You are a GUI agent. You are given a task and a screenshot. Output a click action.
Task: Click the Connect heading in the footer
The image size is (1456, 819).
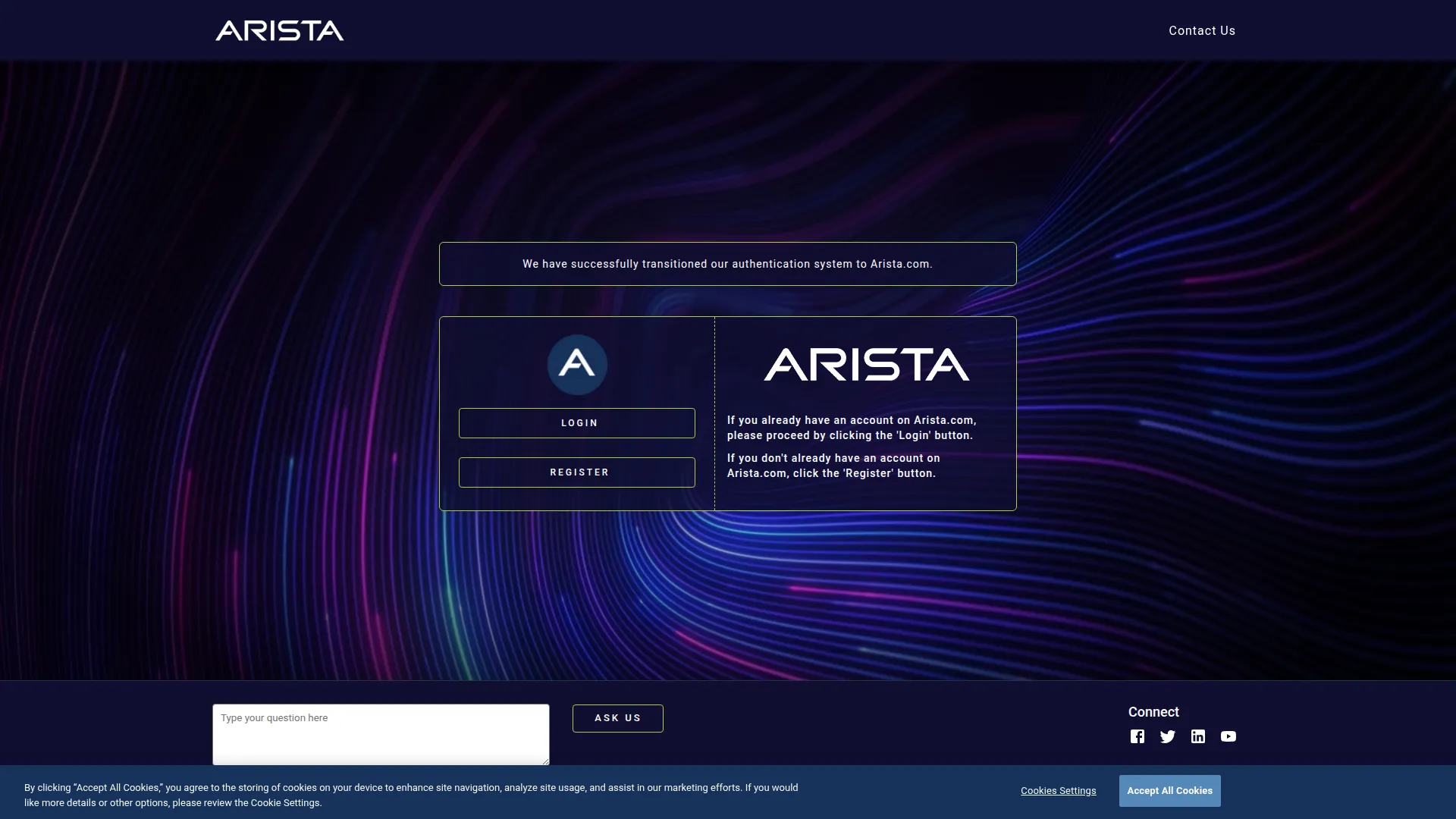point(1153,712)
